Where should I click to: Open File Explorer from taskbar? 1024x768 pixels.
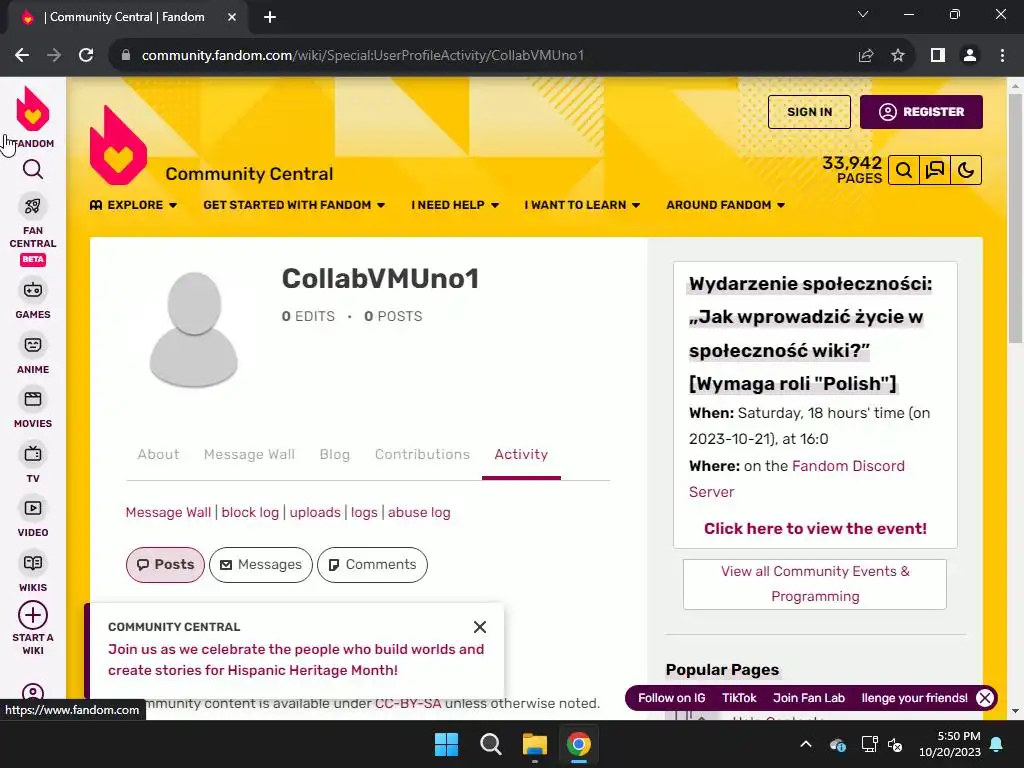click(534, 744)
